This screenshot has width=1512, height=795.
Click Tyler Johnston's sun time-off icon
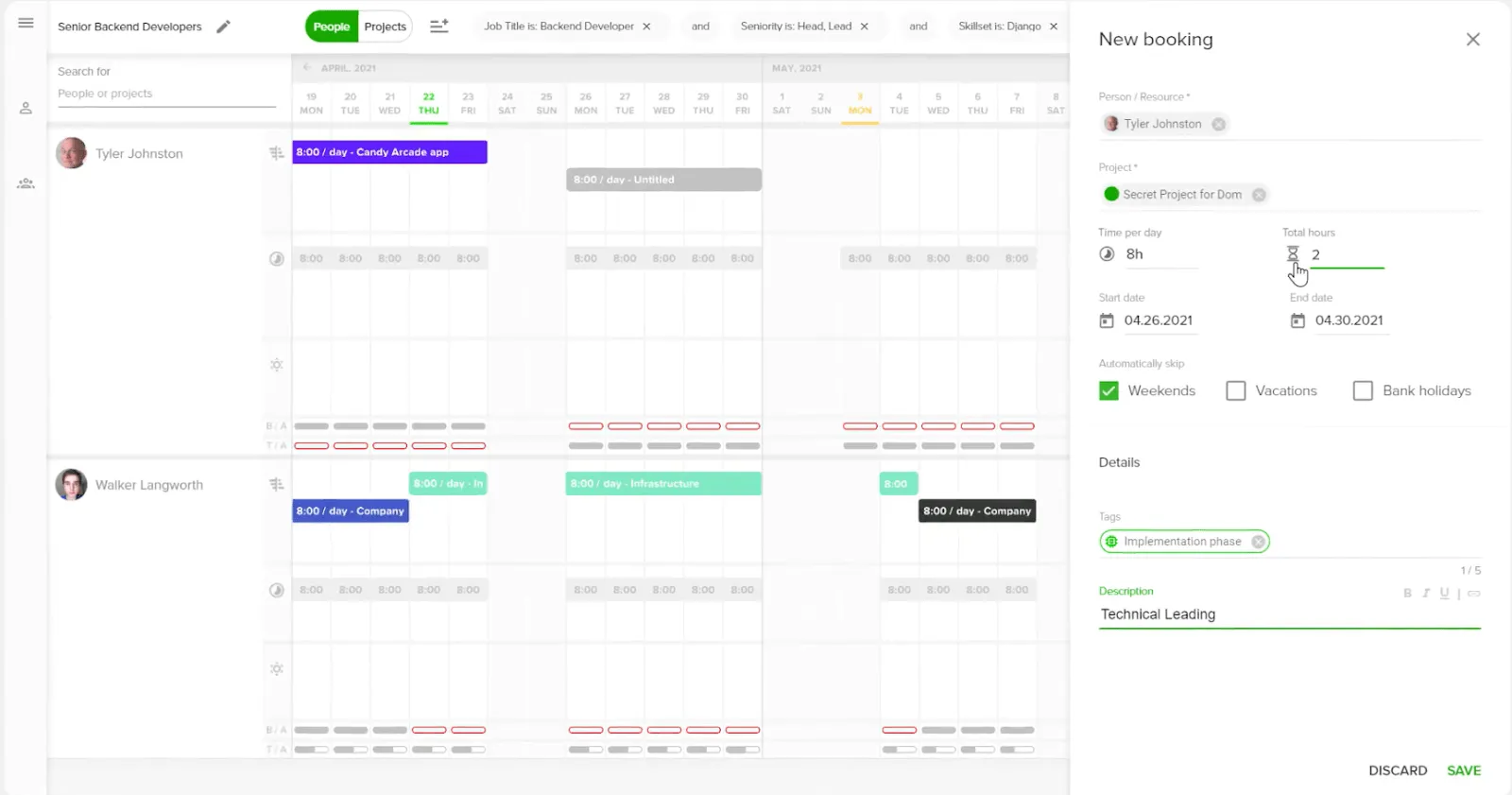[277, 365]
